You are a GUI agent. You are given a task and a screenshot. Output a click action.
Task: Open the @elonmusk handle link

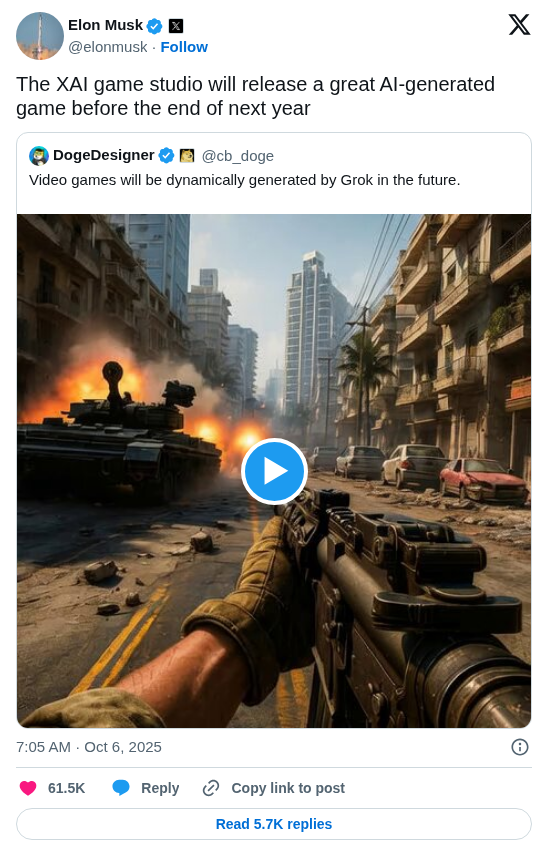click(108, 47)
